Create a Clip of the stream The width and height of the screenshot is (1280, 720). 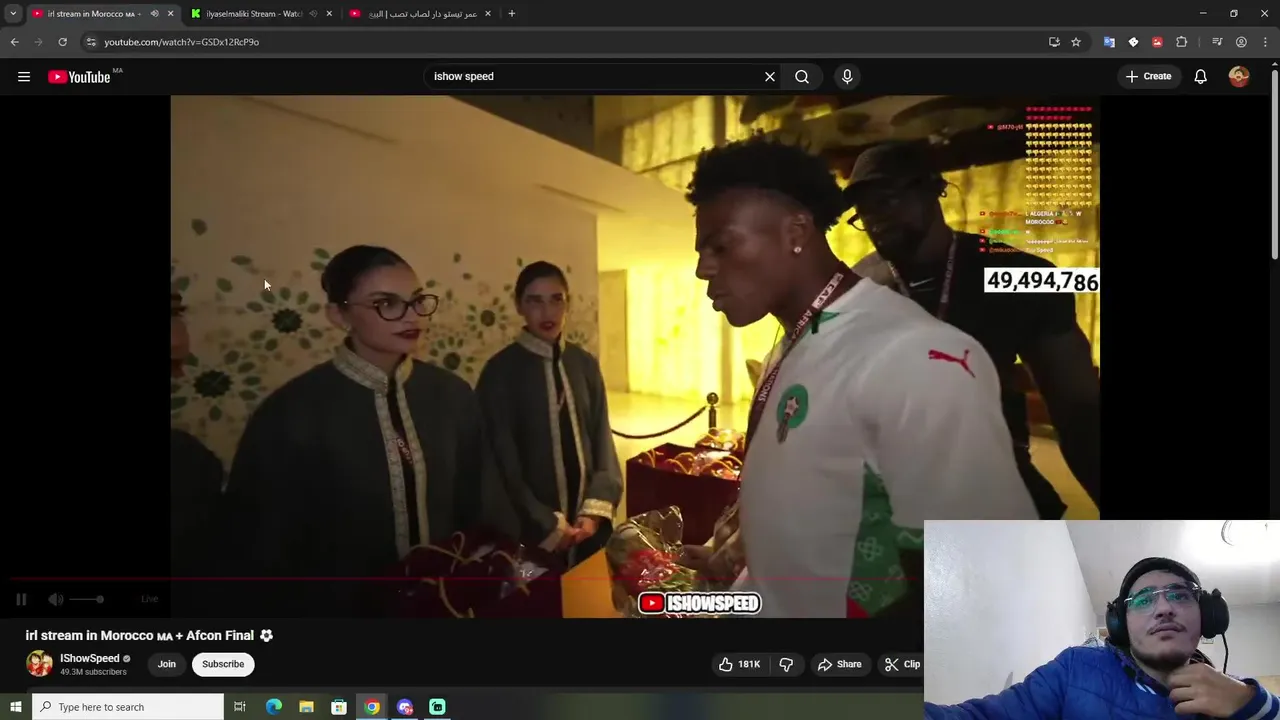tap(903, 664)
